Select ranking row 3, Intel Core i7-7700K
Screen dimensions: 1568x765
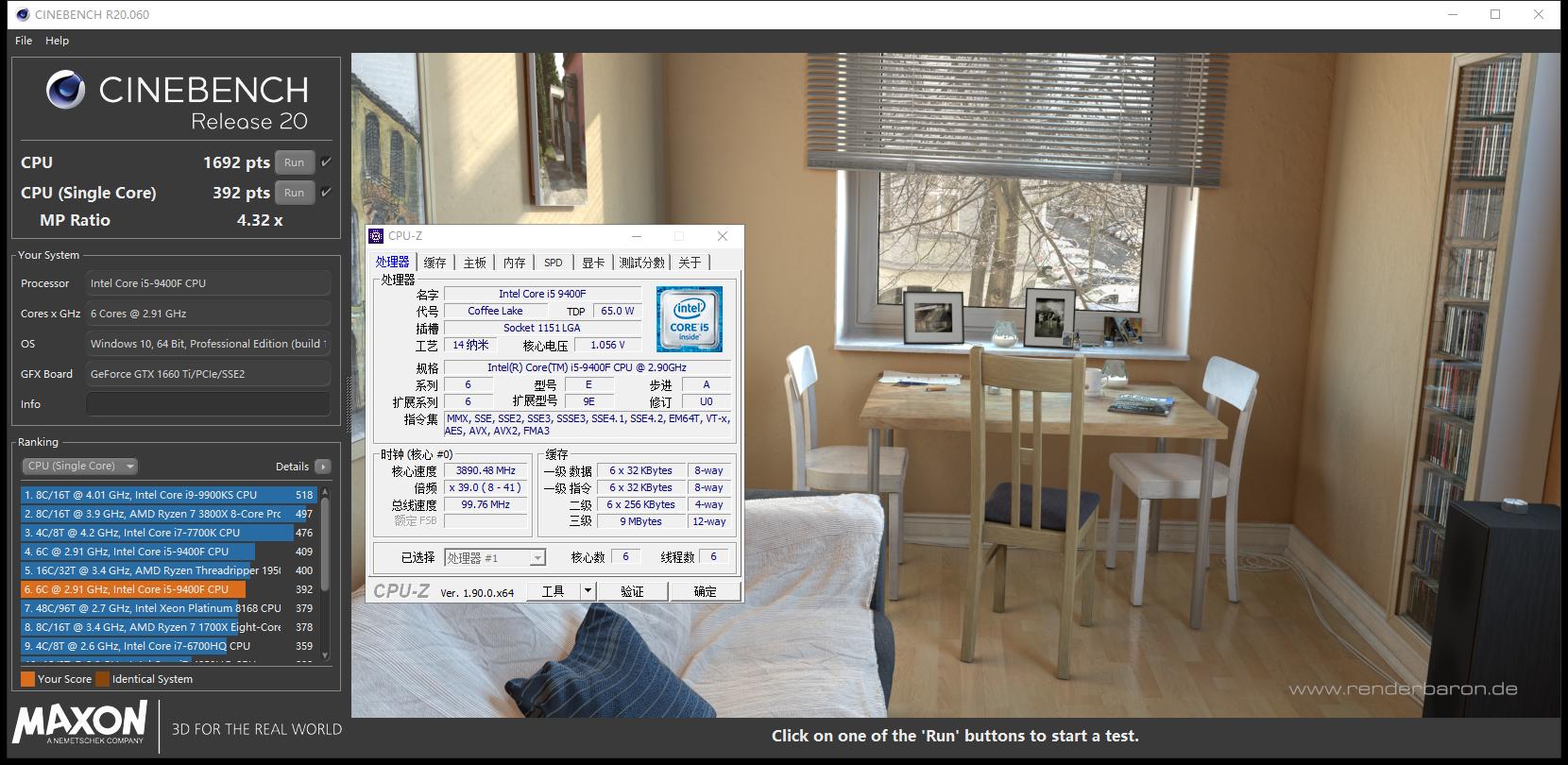tap(168, 533)
